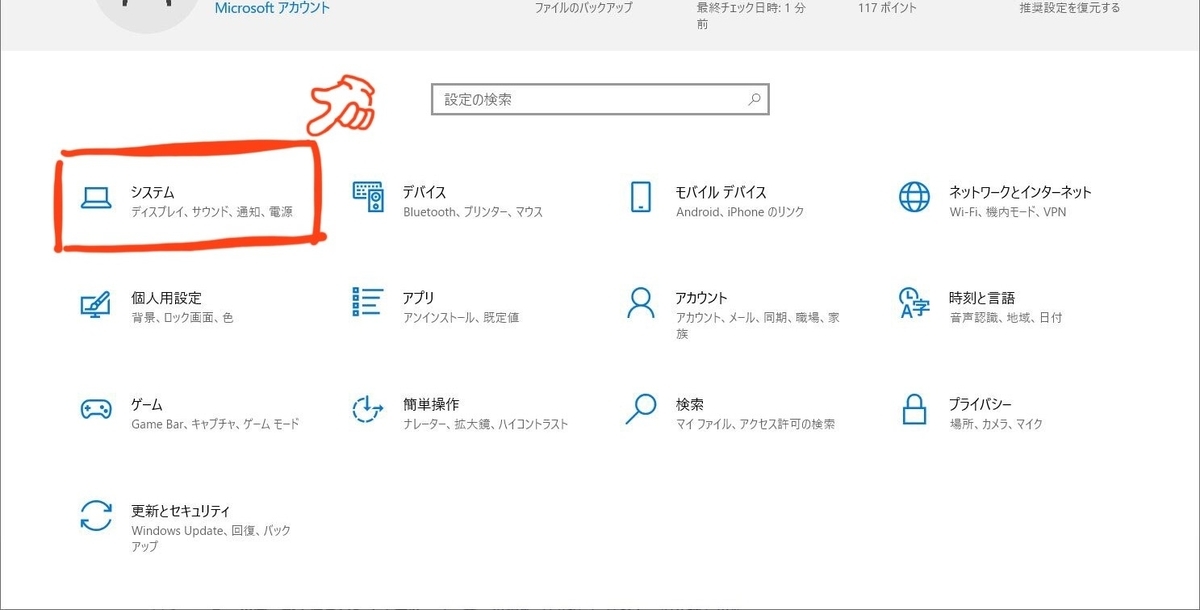Click the デバイス (Devices) icon
Image resolution: width=1200 pixels, height=610 pixels.
(370, 197)
